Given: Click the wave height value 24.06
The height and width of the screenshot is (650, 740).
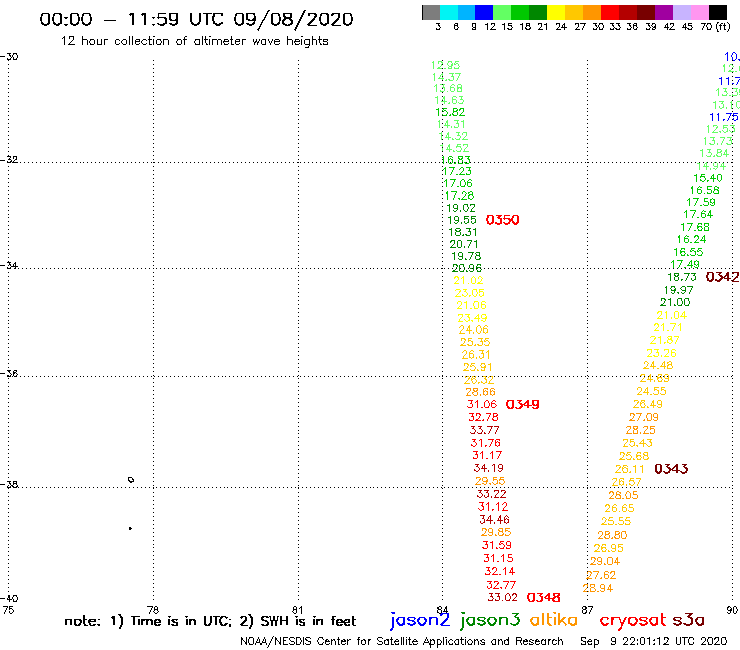Looking at the screenshot, I should [474, 329].
